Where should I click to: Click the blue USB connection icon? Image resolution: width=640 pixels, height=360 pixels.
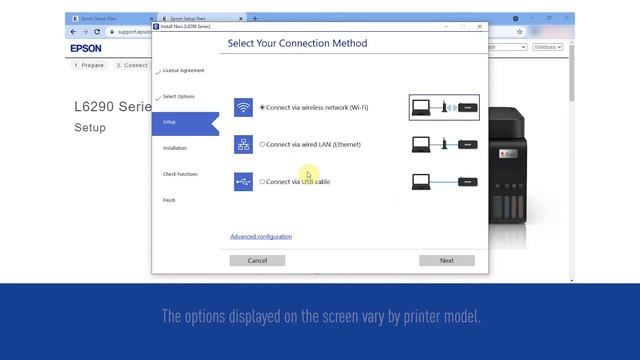tap(243, 182)
